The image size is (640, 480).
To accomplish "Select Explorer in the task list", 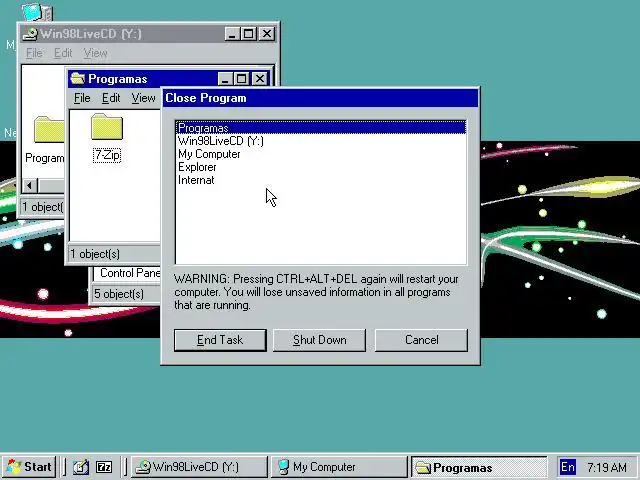I will (x=321, y=167).
